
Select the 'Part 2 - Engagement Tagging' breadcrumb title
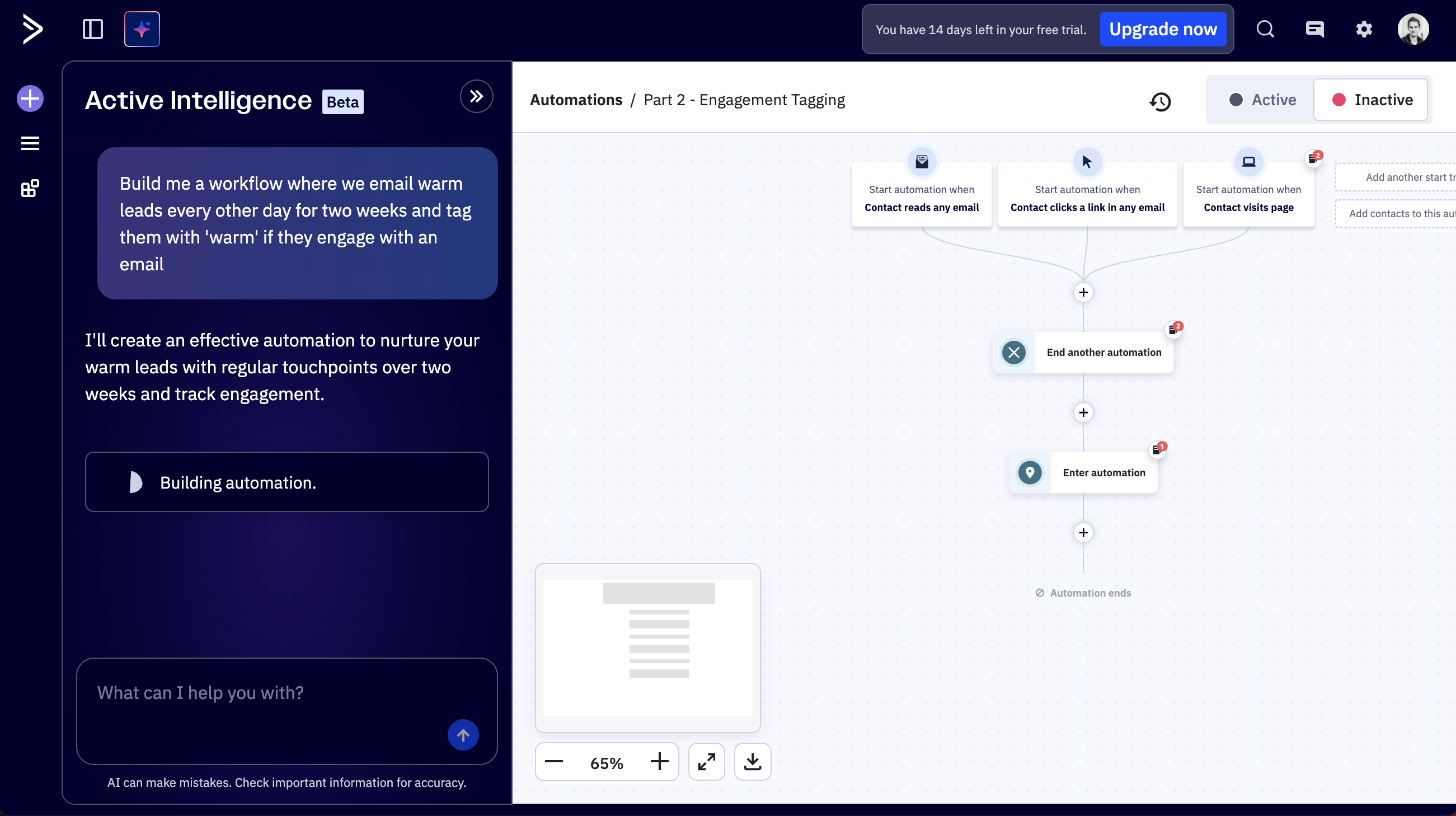(745, 100)
